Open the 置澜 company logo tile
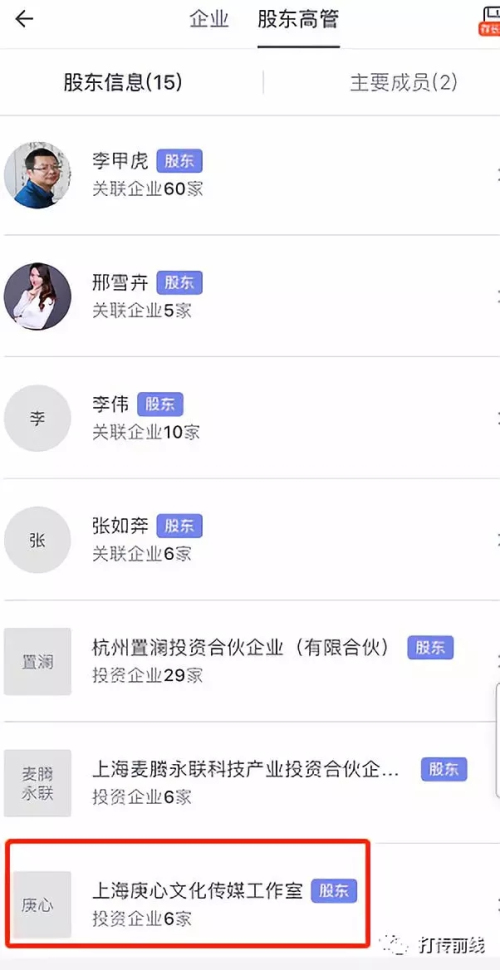 (38, 661)
